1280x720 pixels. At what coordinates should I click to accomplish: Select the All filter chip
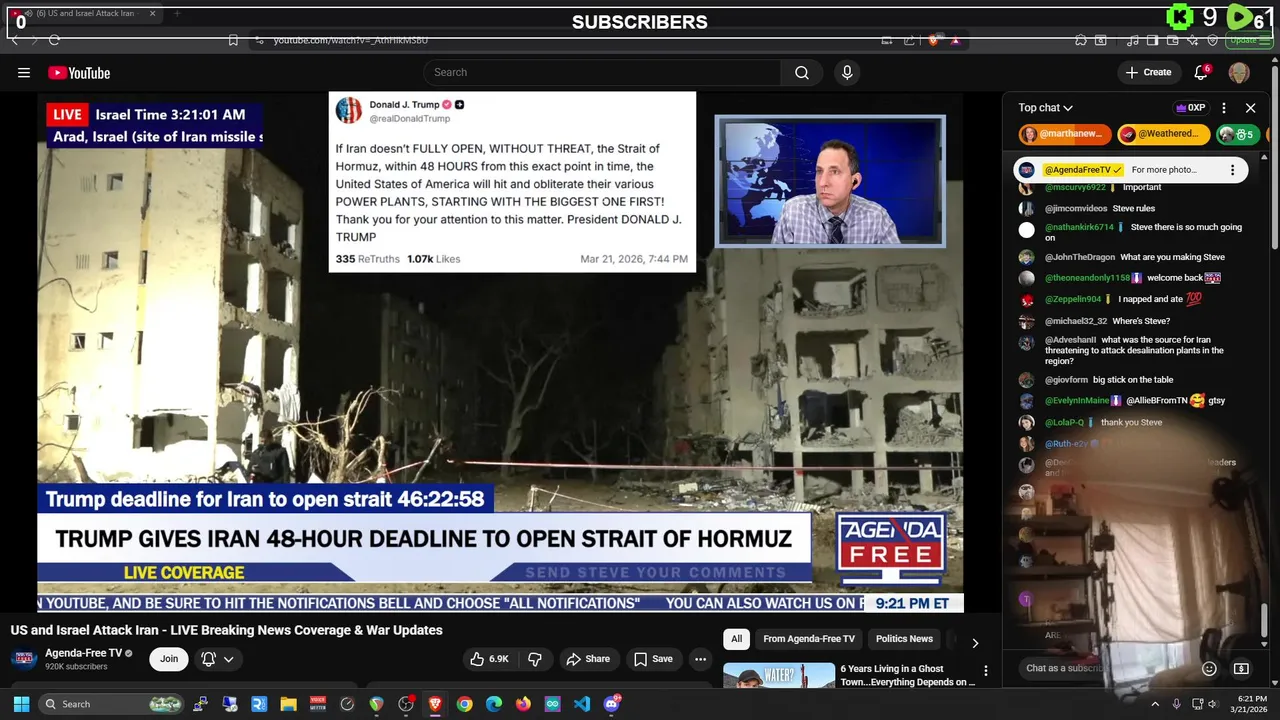(736, 639)
